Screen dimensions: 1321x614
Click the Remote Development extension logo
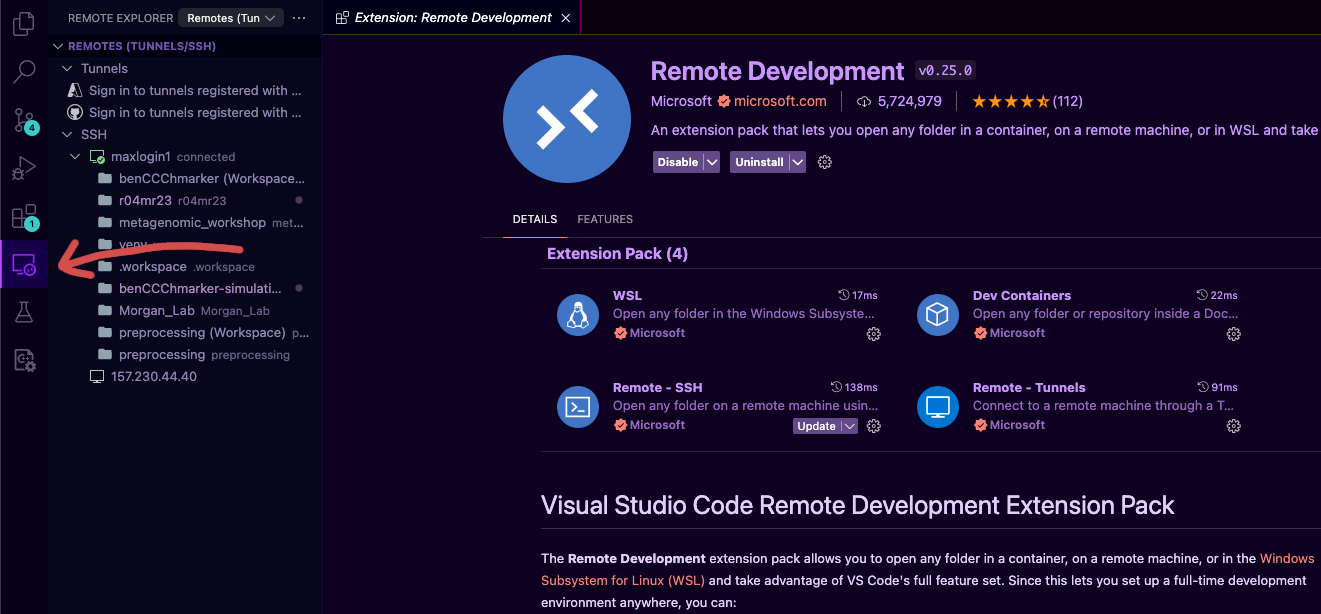(567, 119)
